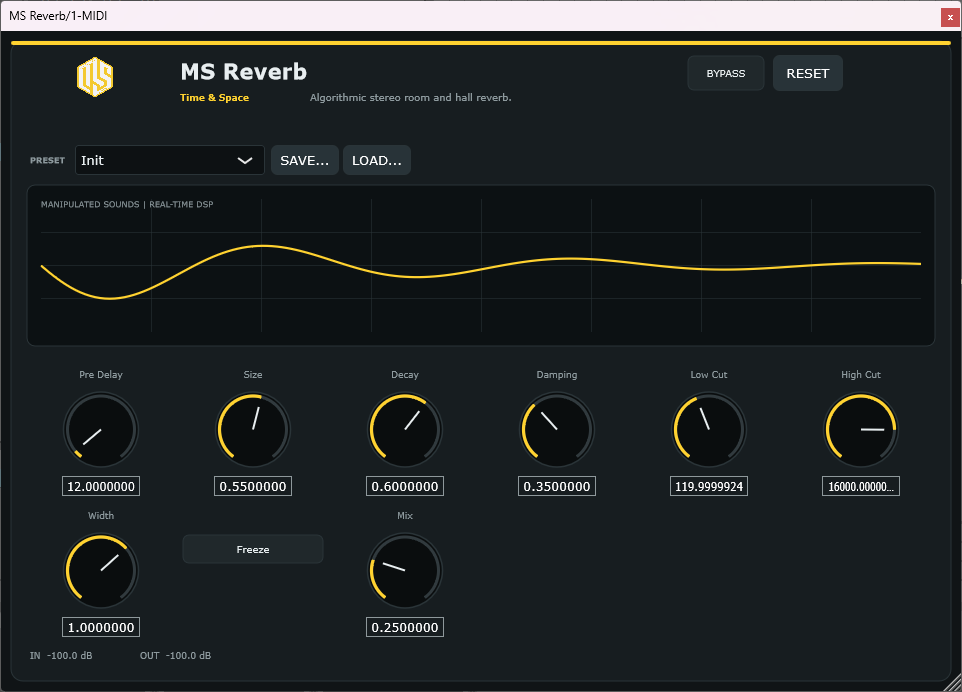Image resolution: width=962 pixels, height=692 pixels.
Task: Close the MS Reverb window
Action: coord(950,17)
